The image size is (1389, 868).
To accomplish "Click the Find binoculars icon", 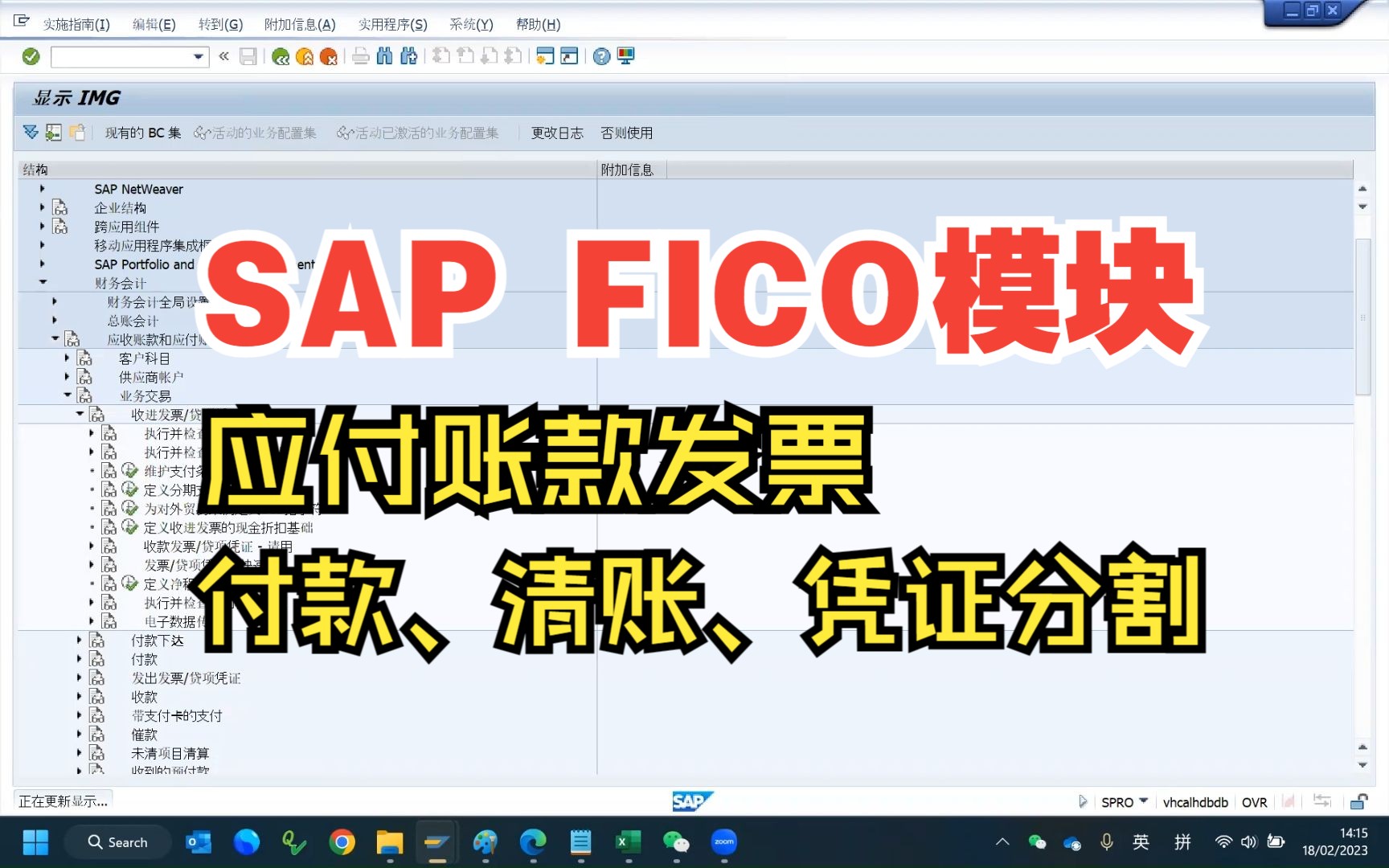I will pos(385,56).
